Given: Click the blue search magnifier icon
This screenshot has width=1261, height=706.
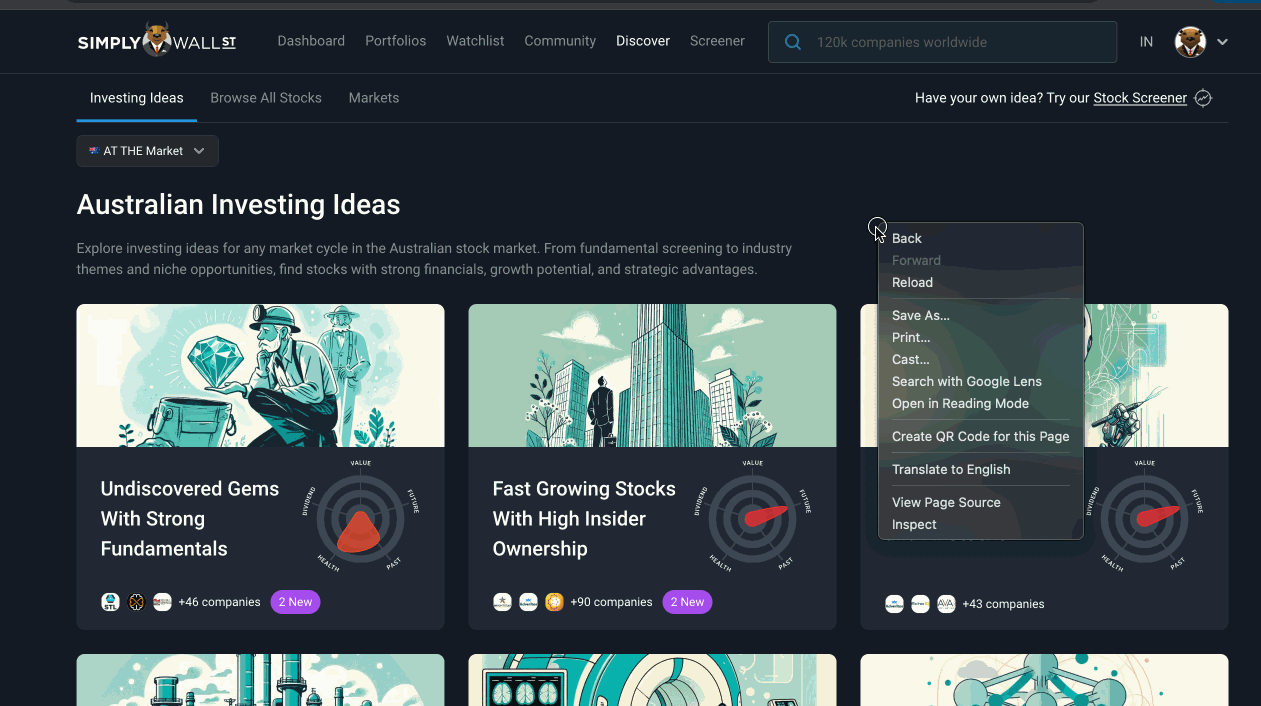Looking at the screenshot, I should pos(793,42).
